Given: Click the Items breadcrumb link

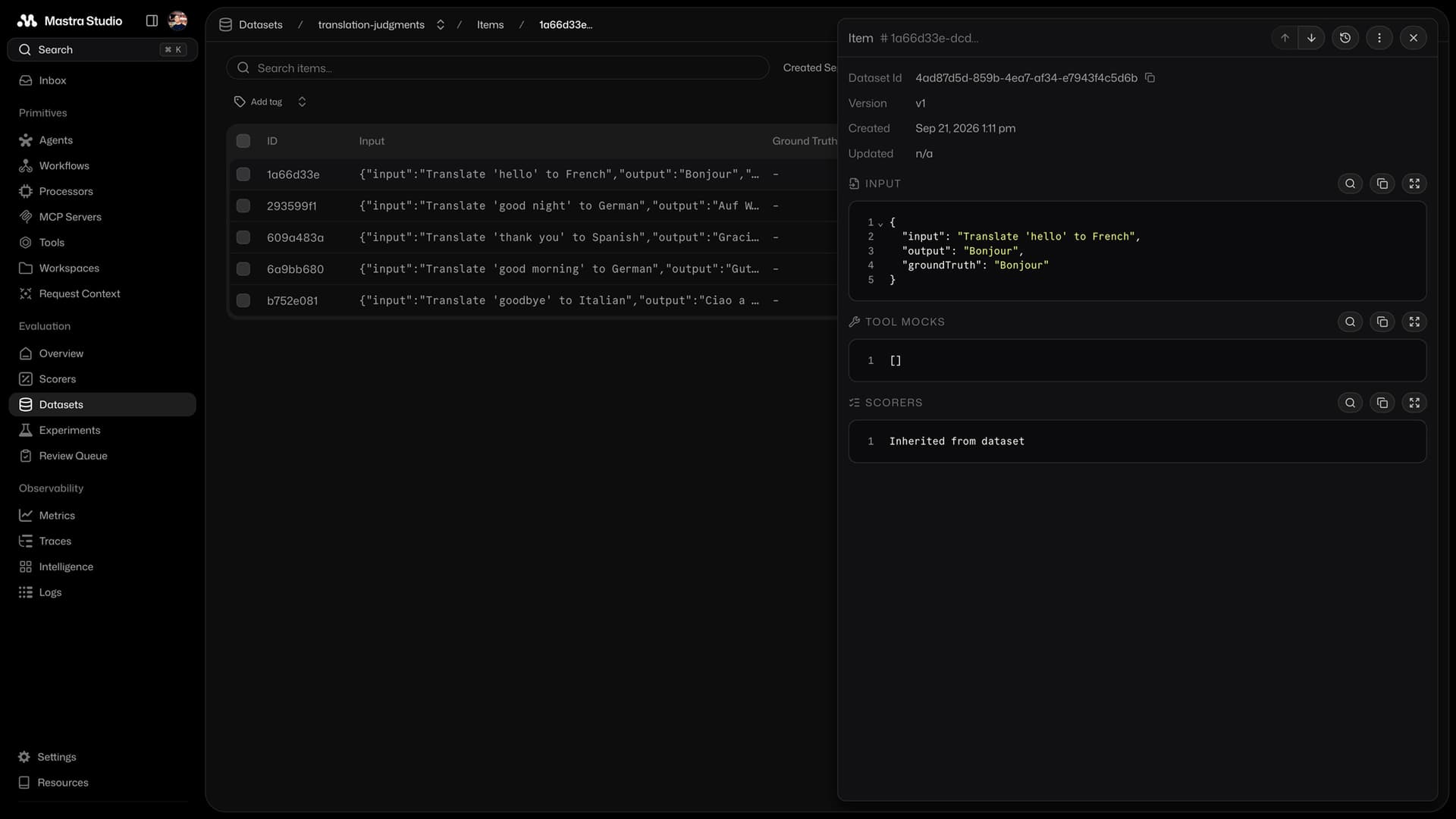Looking at the screenshot, I should pyautogui.click(x=490, y=25).
